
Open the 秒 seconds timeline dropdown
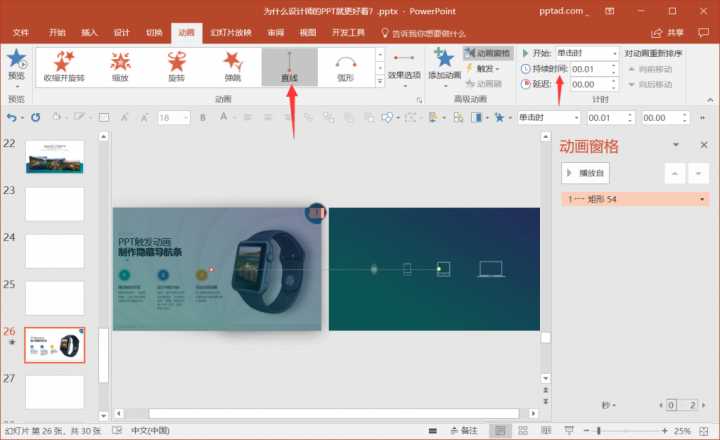point(608,405)
